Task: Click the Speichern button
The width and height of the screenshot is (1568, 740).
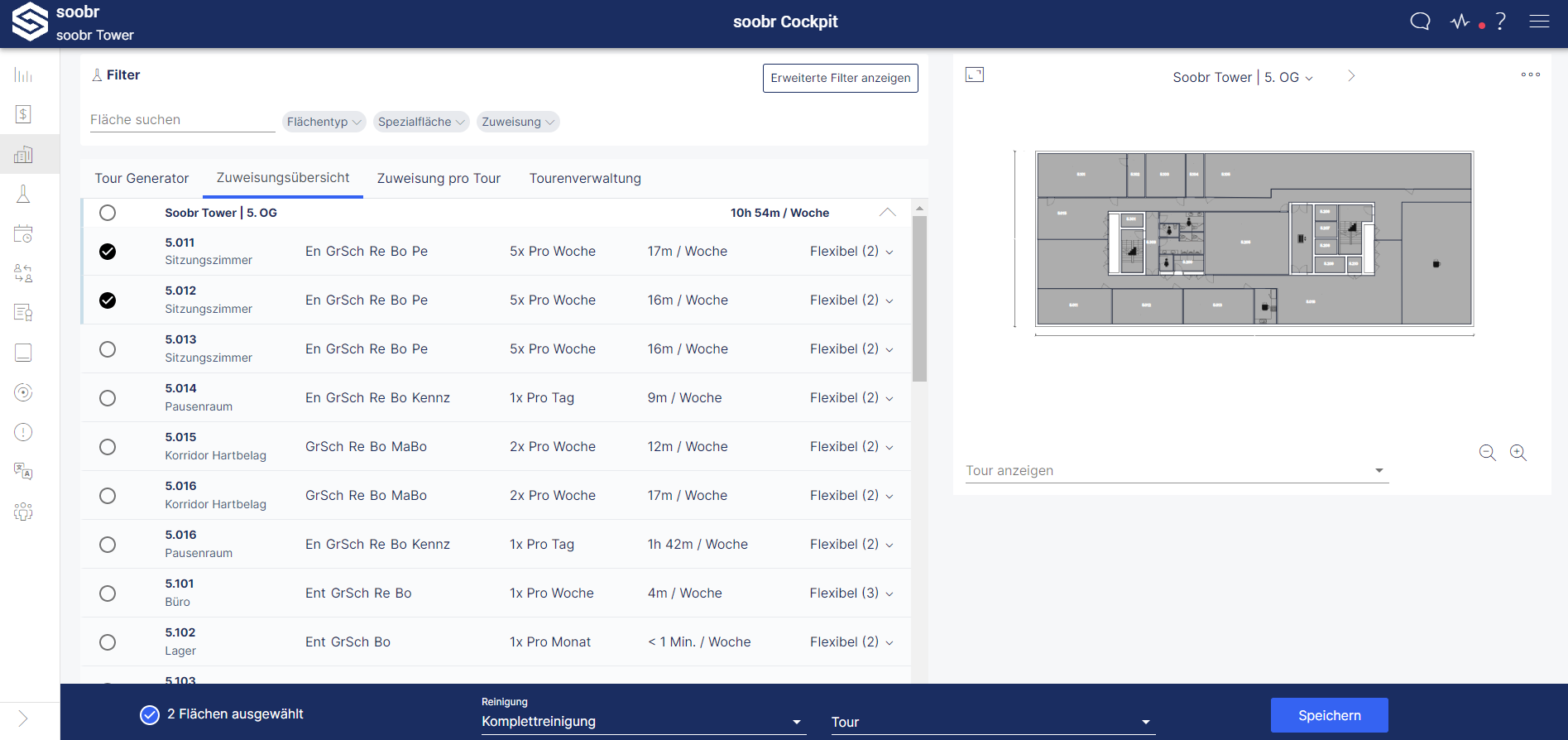Action: pyautogui.click(x=1329, y=715)
